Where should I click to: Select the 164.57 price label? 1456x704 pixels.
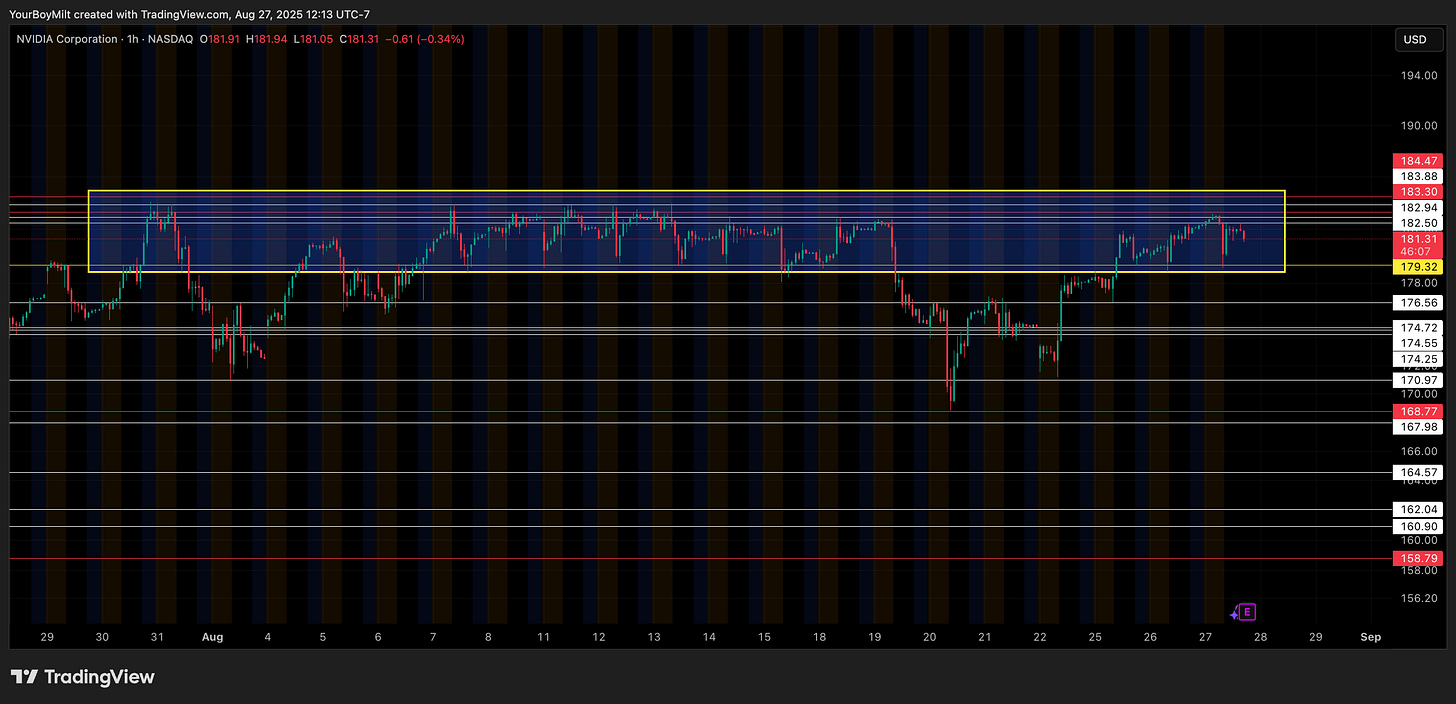point(1418,472)
